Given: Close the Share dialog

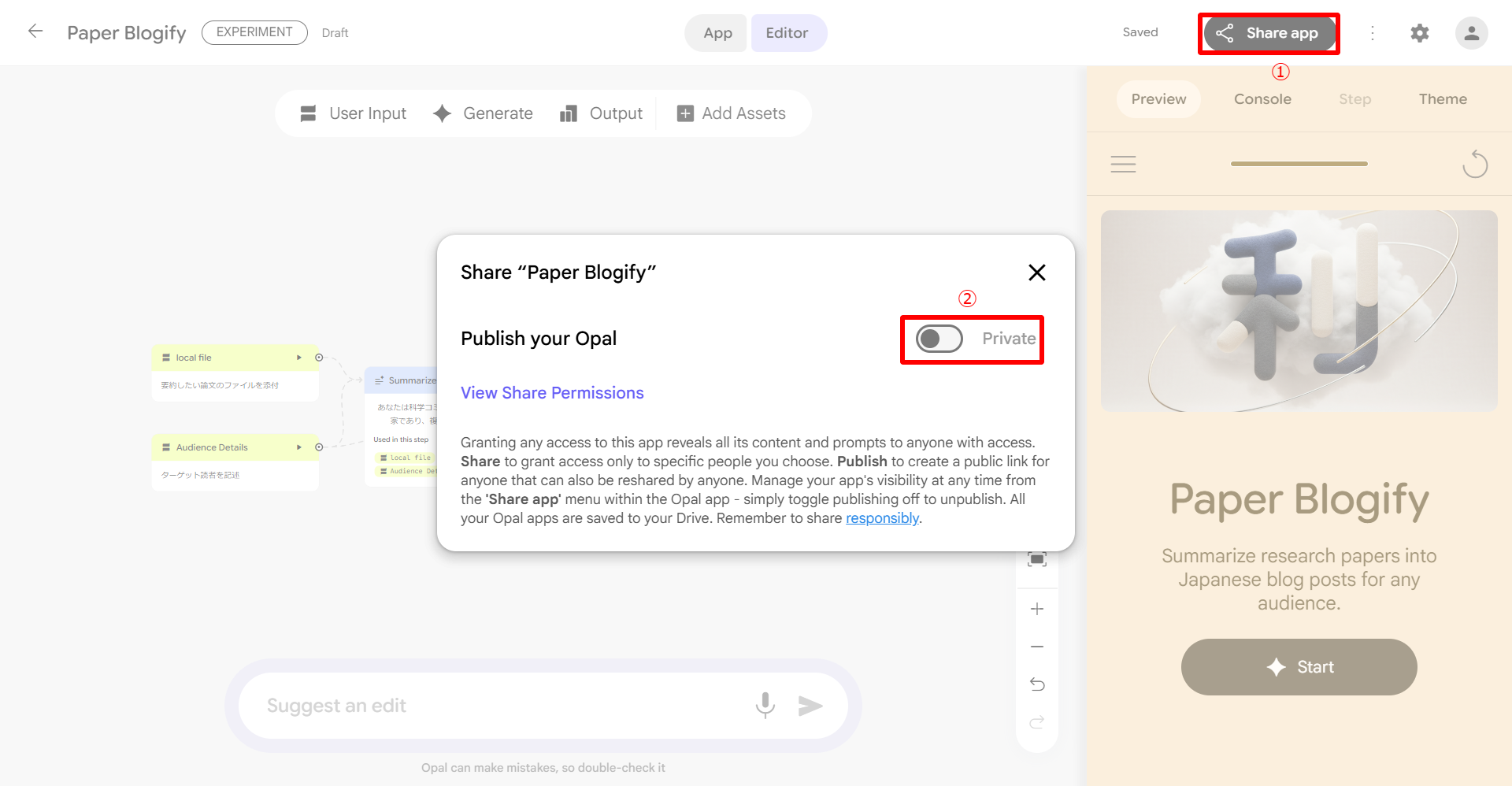Looking at the screenshot, I should pos(1036,273).
